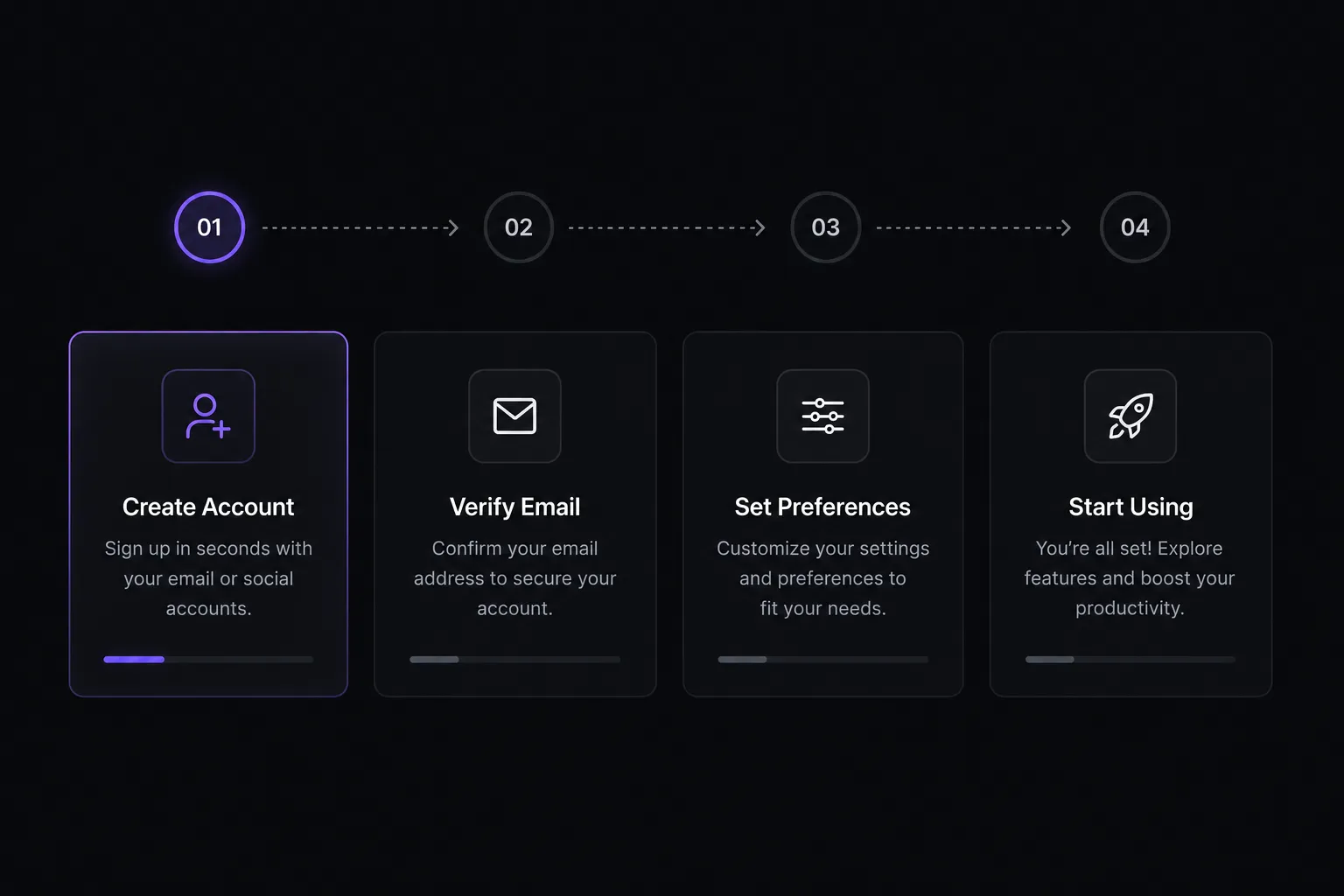Click the Start Using progress bar
This screenshot has width=1344, height=896.
[x=1130, y=659]
